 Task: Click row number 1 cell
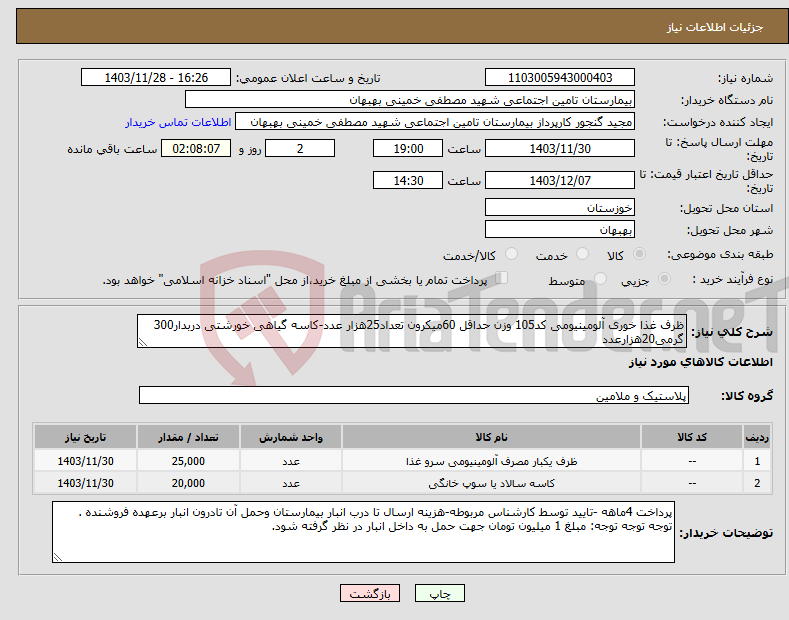coord(757,461)
